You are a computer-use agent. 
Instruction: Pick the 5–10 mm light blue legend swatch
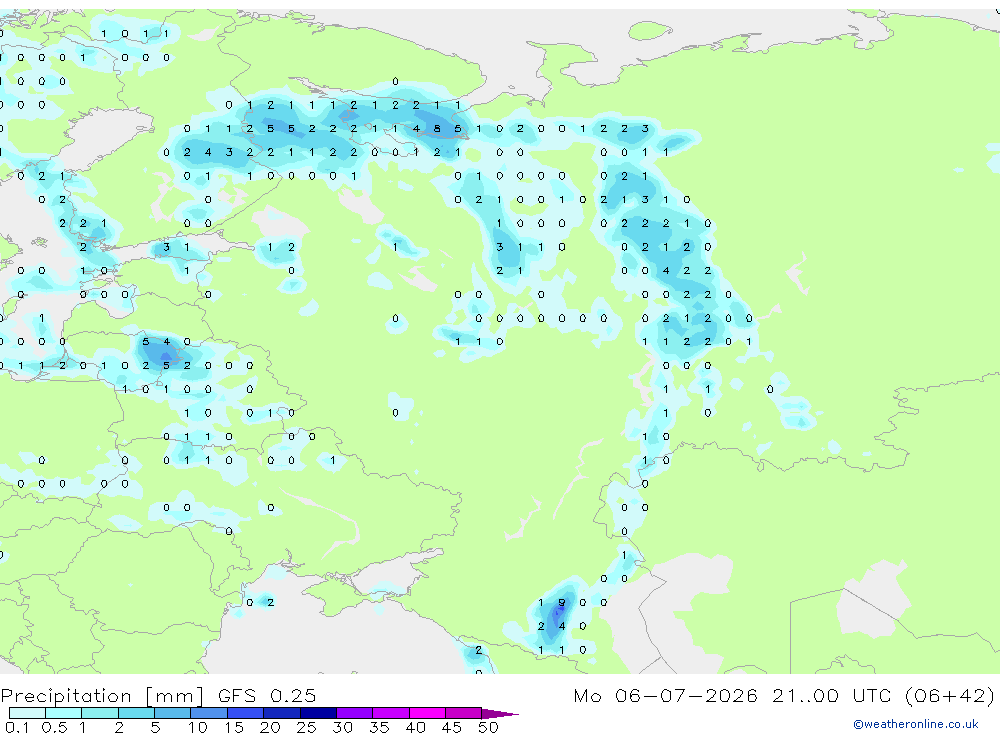coord(173,713)
